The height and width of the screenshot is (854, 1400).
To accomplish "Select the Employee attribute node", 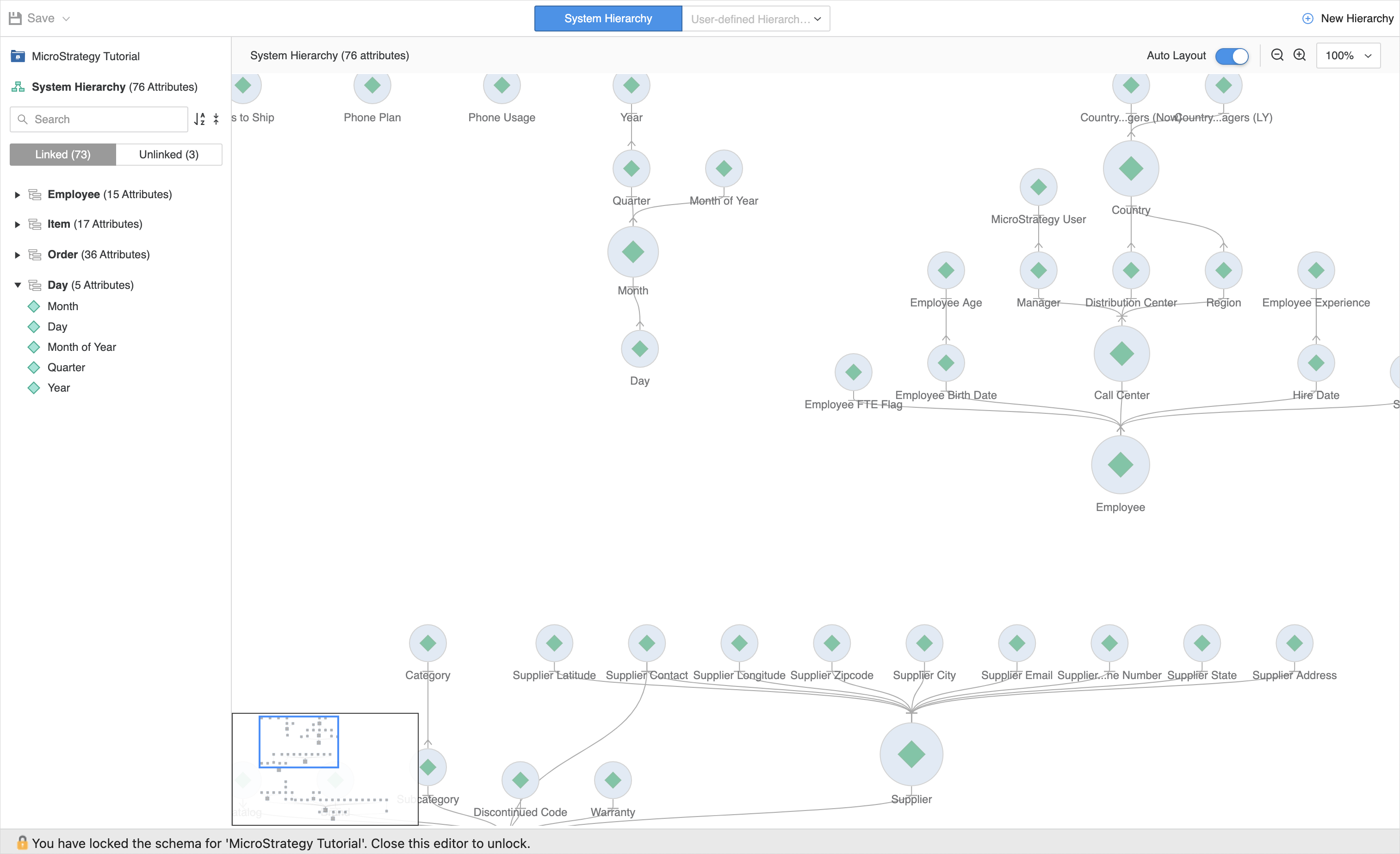I will (1120, 465).
